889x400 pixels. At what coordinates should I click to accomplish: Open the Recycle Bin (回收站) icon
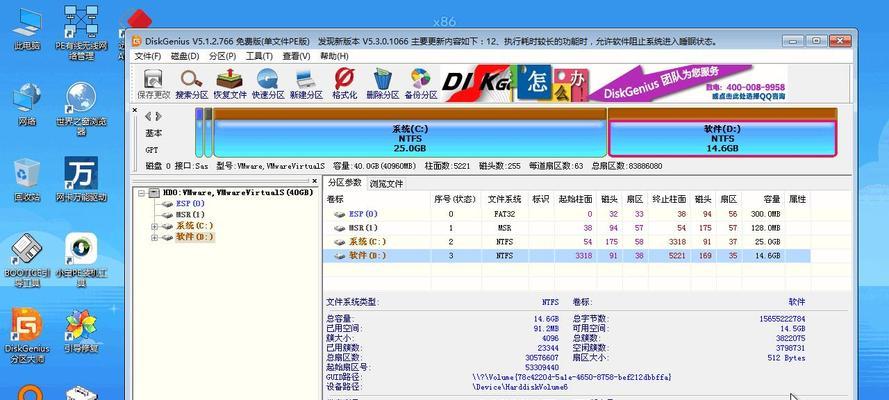27,180
